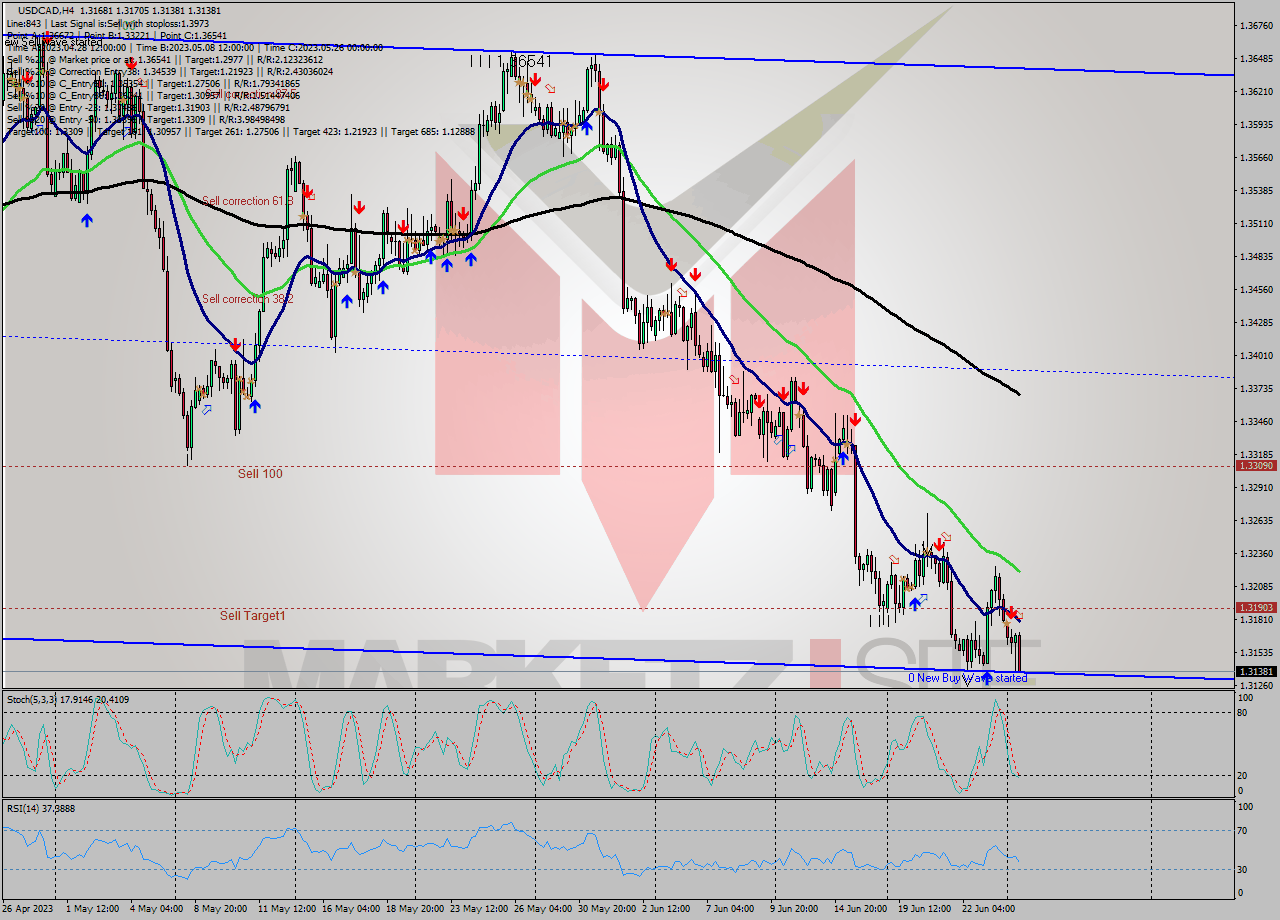Click the '26 Apr 2023' date label

pyautogui.click(x=29, y=909)
